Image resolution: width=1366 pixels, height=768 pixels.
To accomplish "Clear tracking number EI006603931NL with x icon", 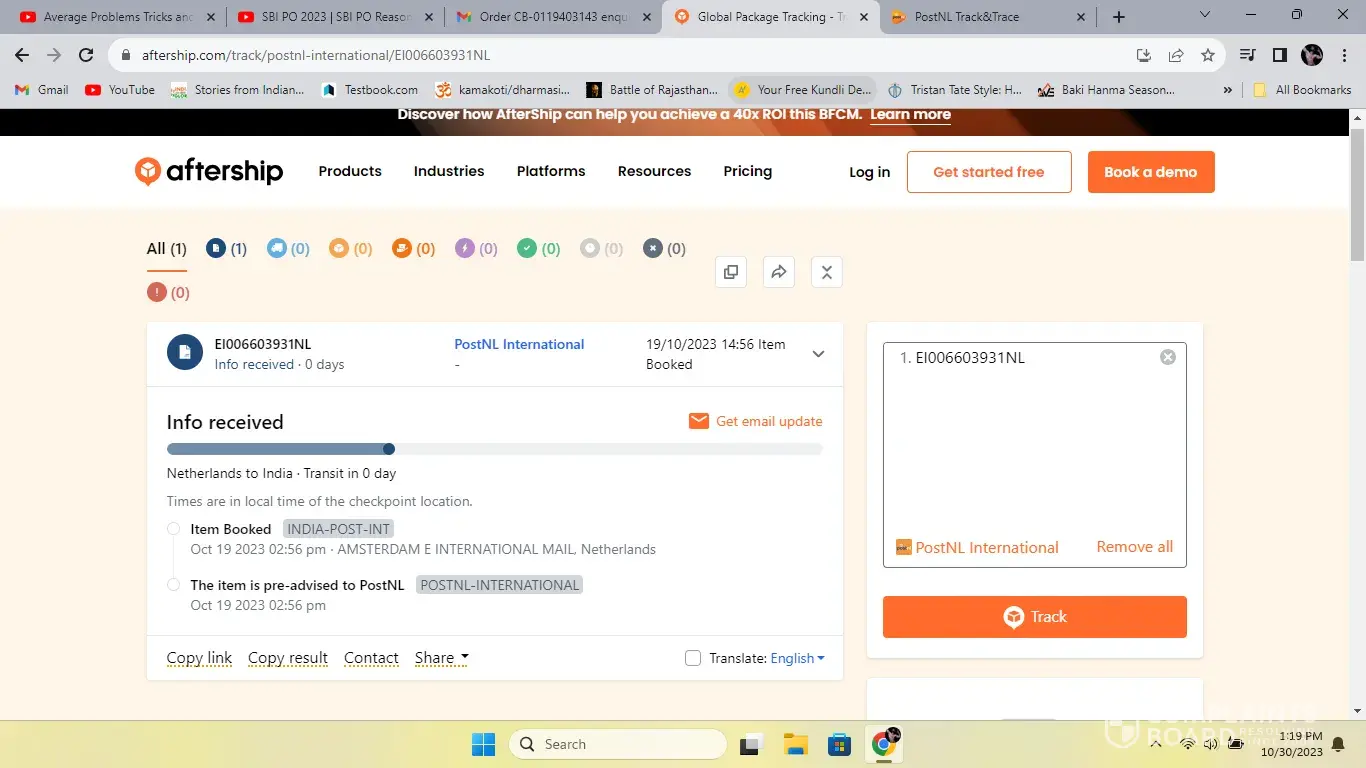I will pos(1167,358).
